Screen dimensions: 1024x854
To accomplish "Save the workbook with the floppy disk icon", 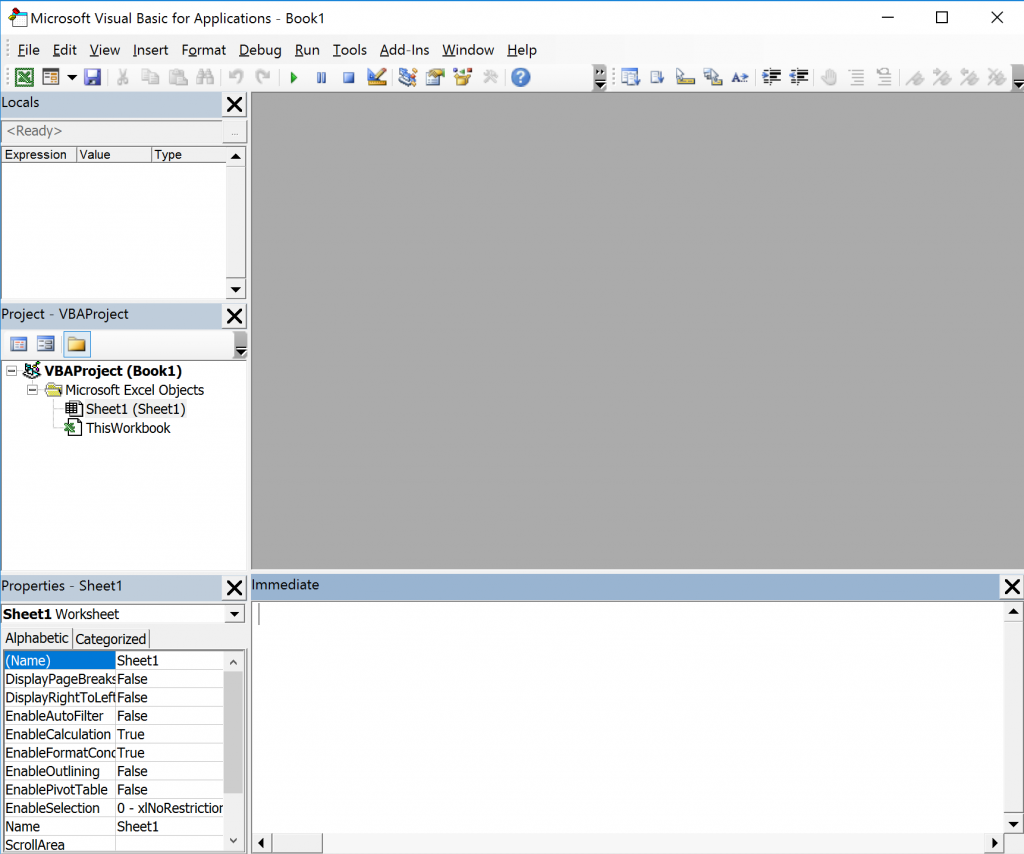I will coord(92,77).
